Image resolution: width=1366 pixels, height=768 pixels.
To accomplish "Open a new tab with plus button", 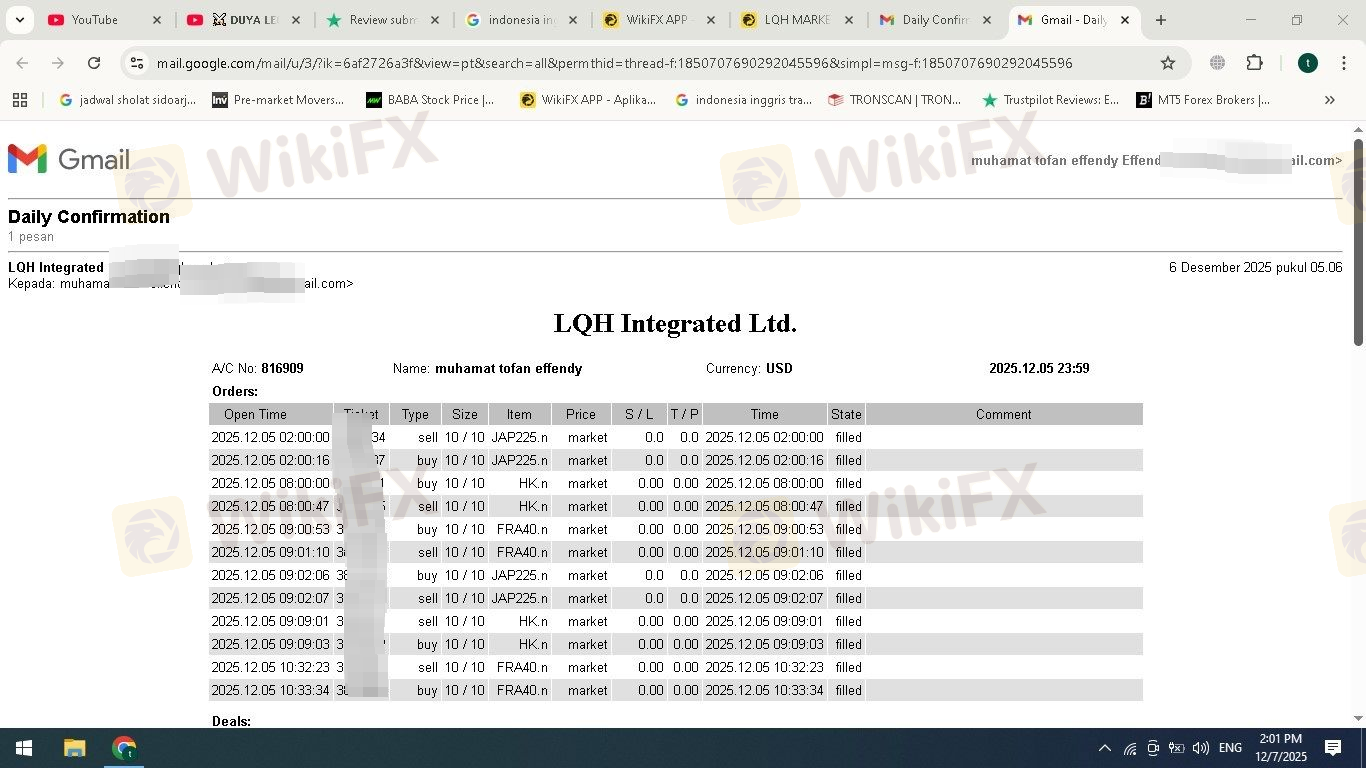I will [1160, 20].
